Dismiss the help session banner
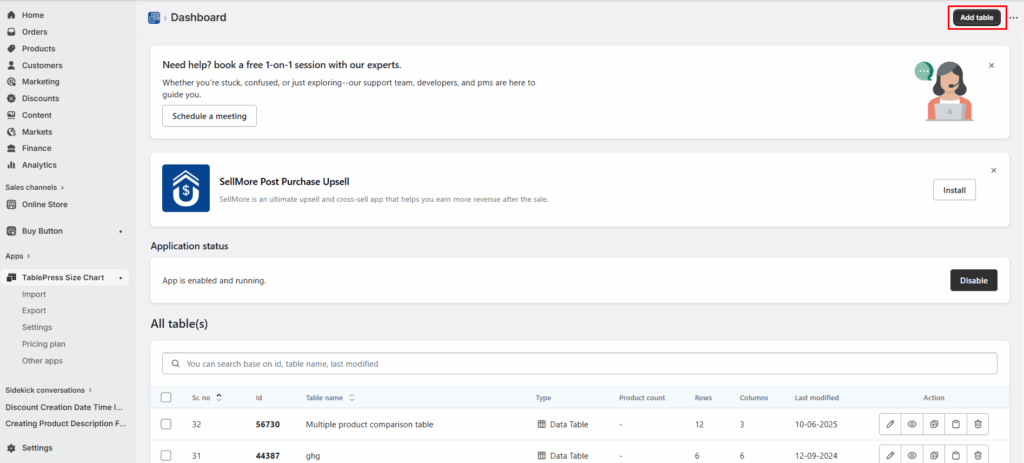Image resolution: width=1024 pixels, height=463 pixels. (991, 65)
